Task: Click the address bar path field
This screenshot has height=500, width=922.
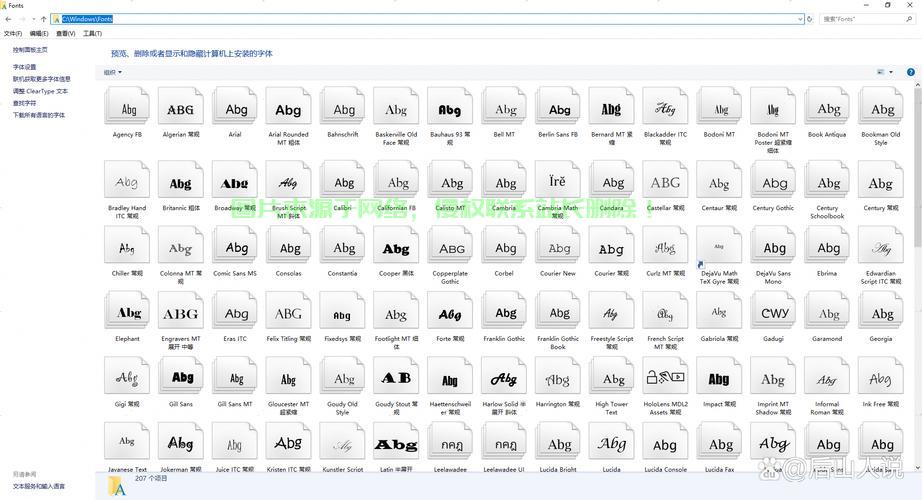Action: 427,19
